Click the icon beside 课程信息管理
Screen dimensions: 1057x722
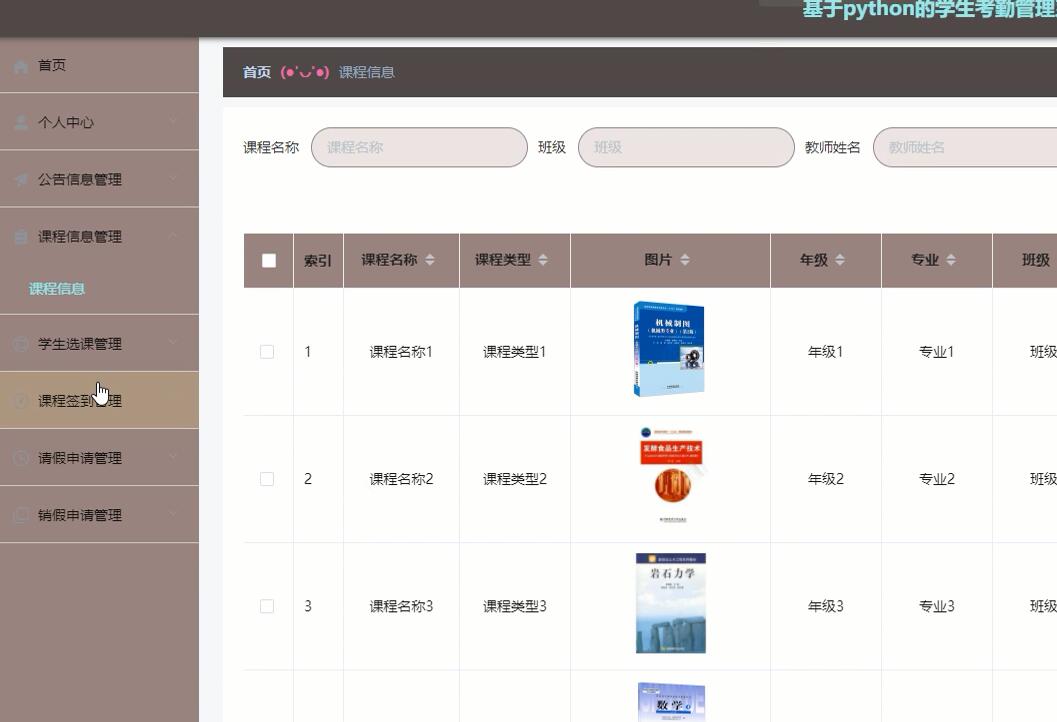(21, 237)
